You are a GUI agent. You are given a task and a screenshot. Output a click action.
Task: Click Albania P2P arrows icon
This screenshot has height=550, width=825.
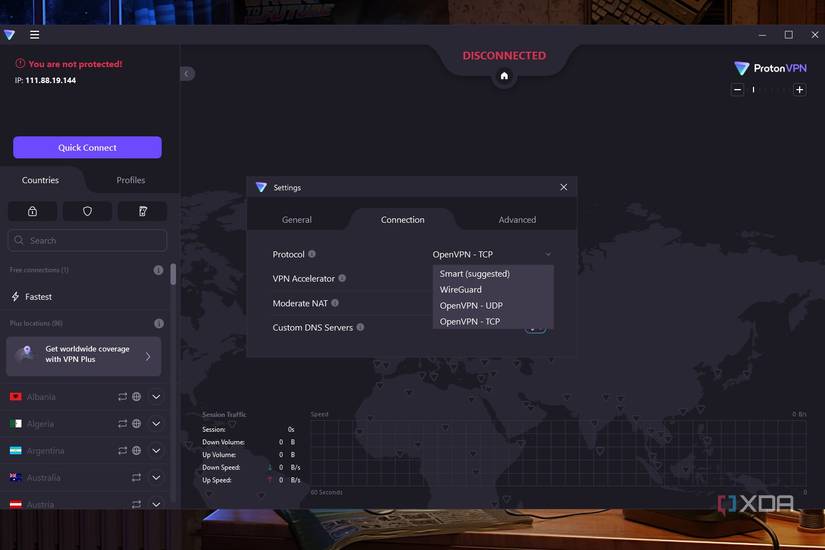pyautogui.click(x=123, y=396)
